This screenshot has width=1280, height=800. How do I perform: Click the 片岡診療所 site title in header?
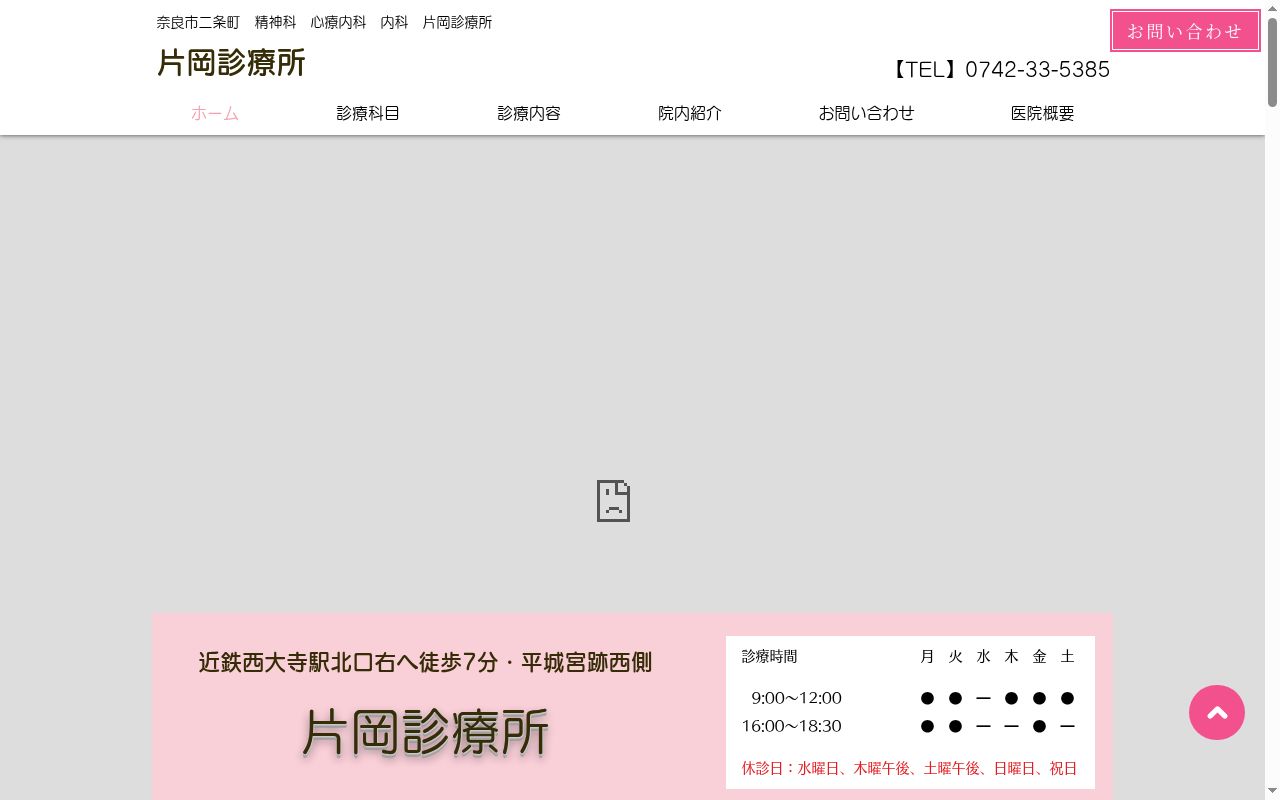(231, 63)
